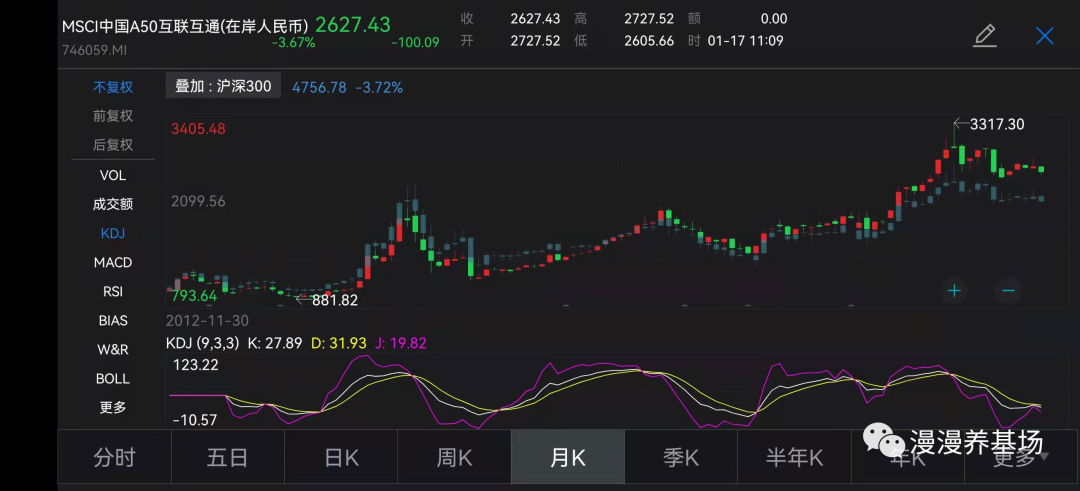Click the index title MSCI中国A50互联互通
This screenshot has width=1080, height=491.
tap(185, 27)
